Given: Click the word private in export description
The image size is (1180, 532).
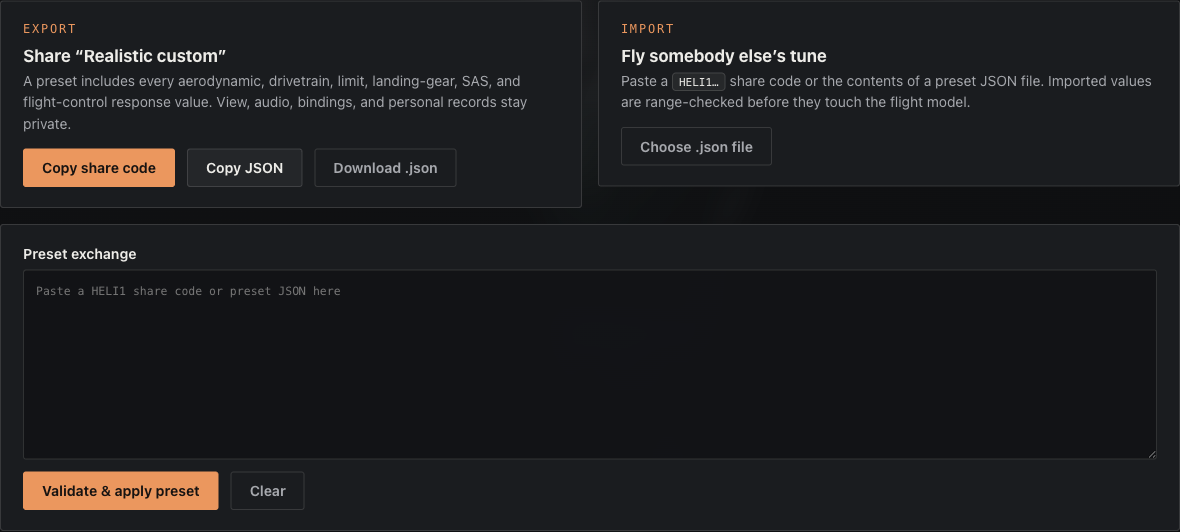Looking at the screenshot, I should click(45, 124).
